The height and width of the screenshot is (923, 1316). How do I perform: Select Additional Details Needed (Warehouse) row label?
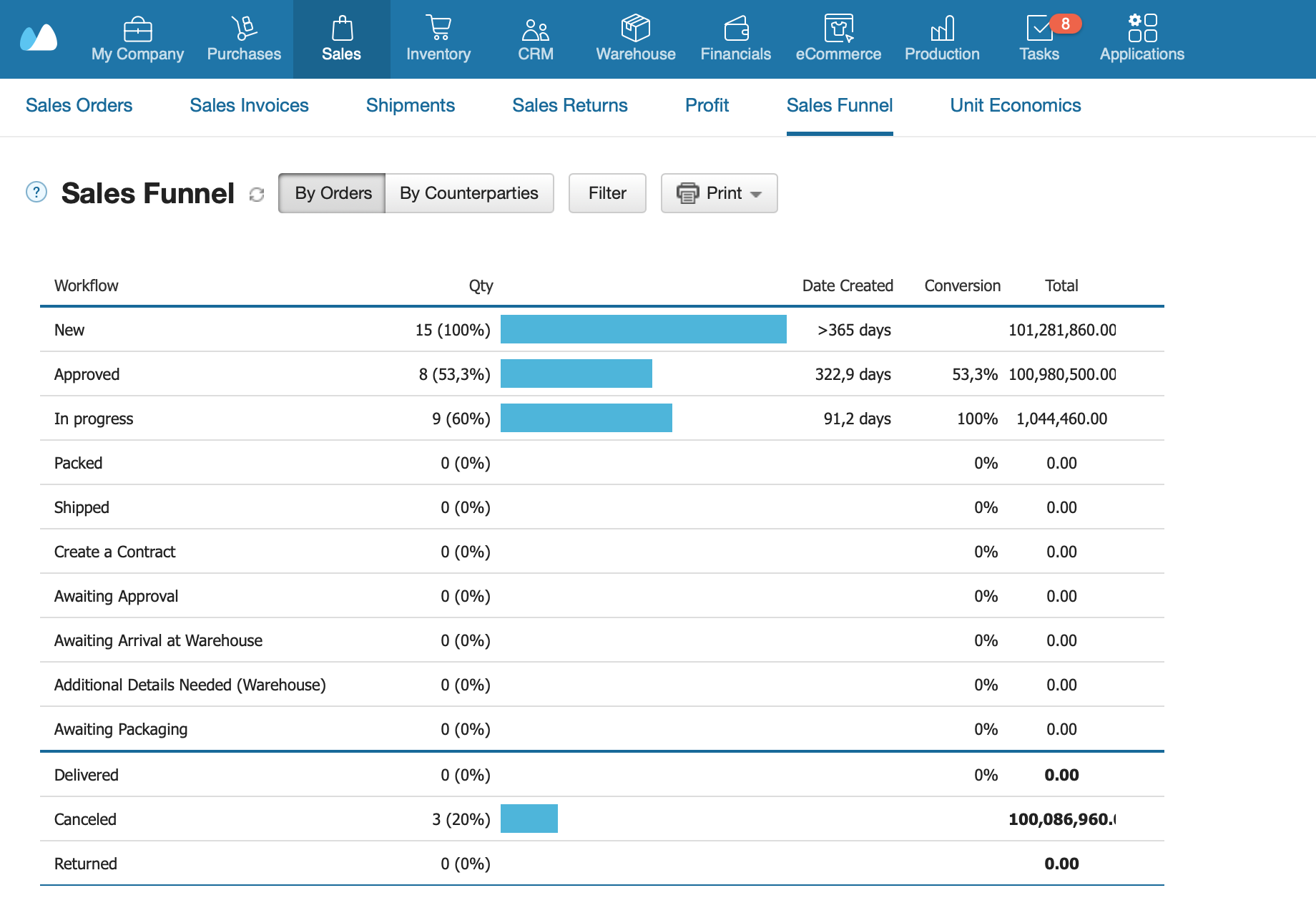pyautogui.click(x=190, y=685)
